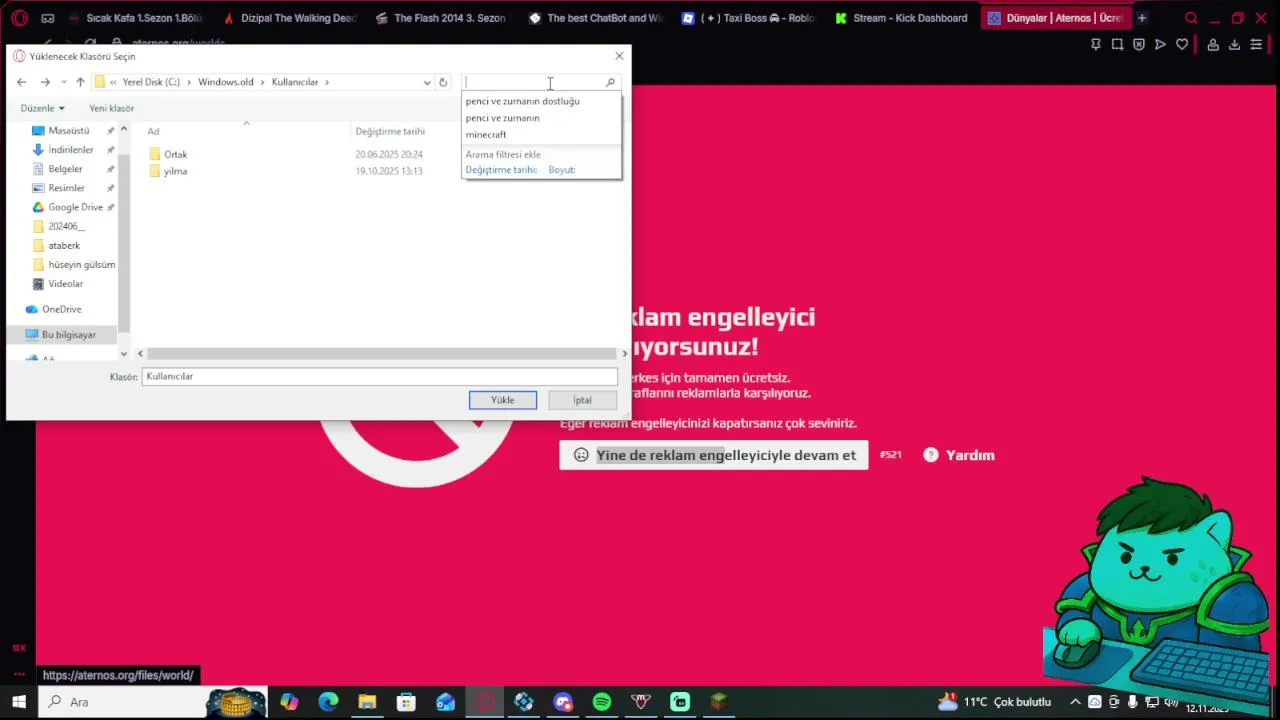1280x720 pixels.
Task: Go forward in the folder dialog
Action: tap(45, 82)
